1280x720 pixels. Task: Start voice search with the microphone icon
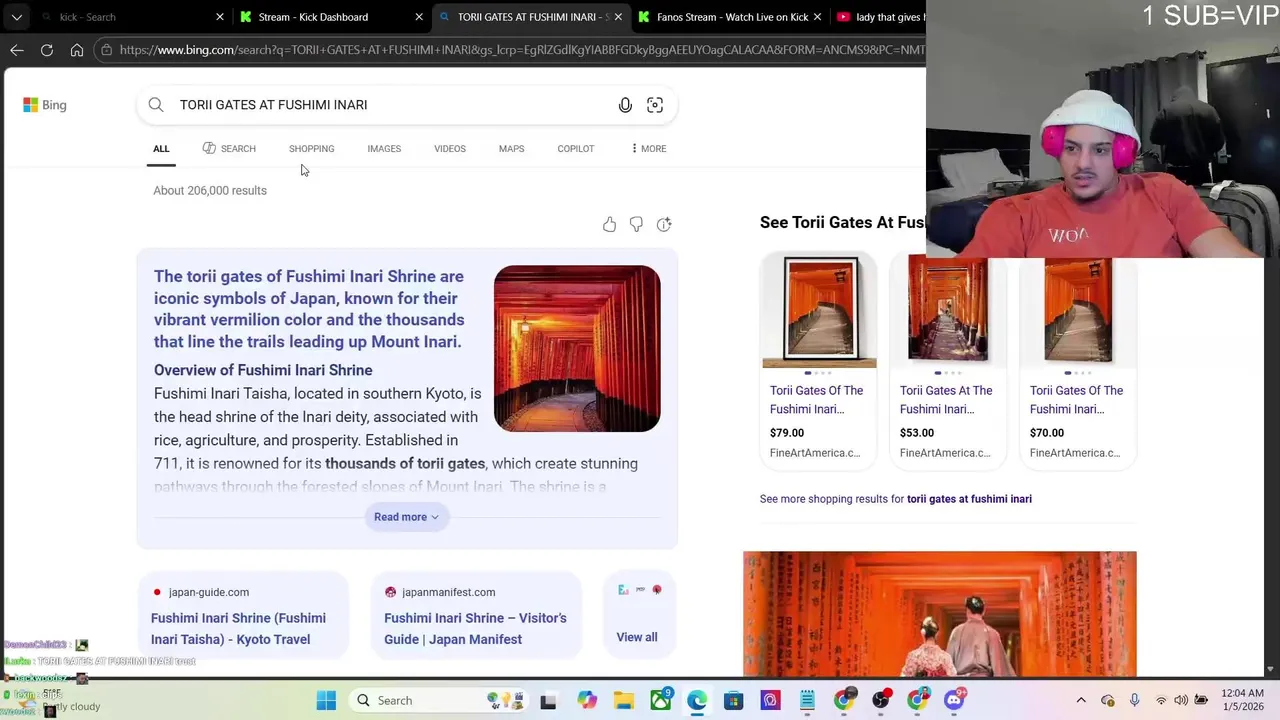[x=625, y=105]
